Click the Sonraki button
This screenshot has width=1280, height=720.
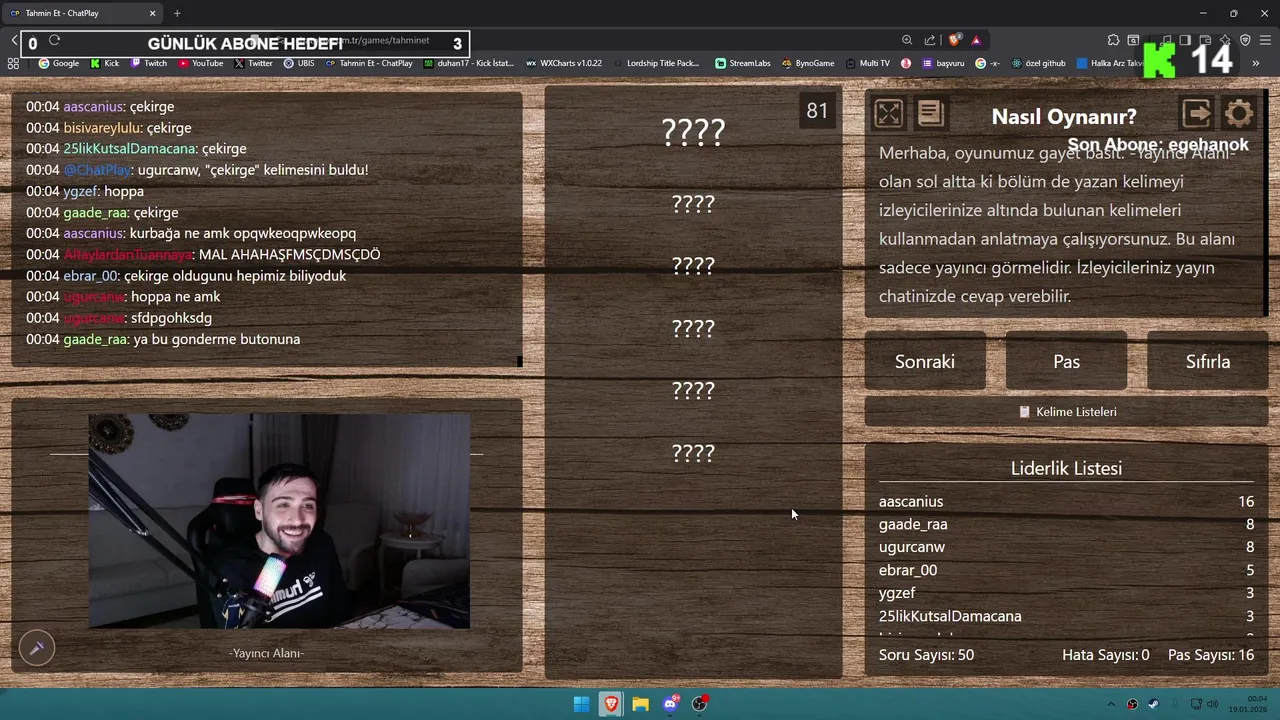coord(925,361)
